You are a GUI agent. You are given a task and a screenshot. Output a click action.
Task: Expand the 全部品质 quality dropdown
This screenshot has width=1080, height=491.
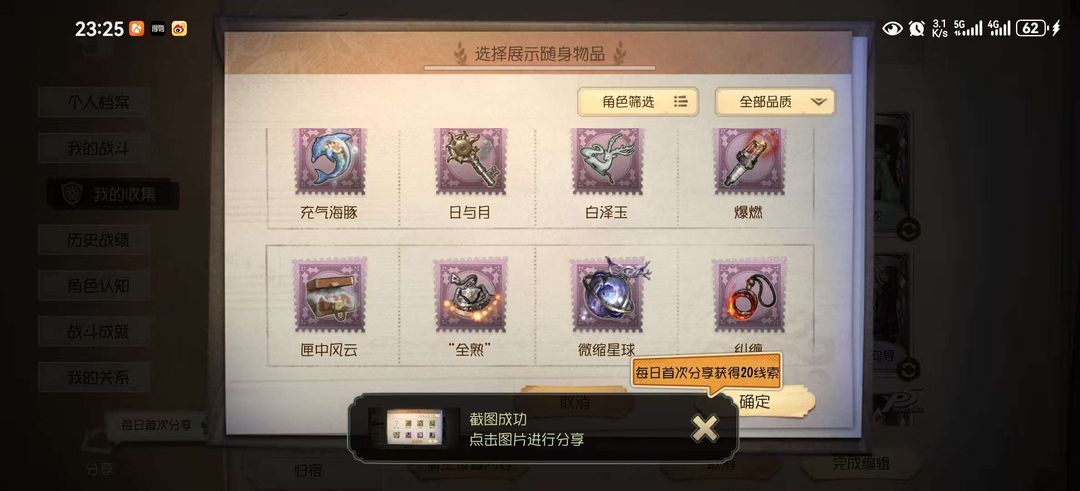775,102
